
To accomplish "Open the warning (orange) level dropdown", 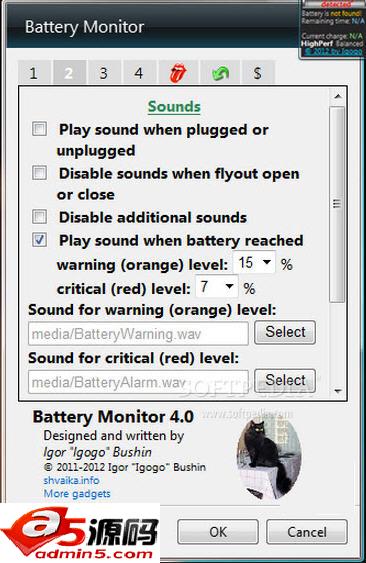I will 254,262.
